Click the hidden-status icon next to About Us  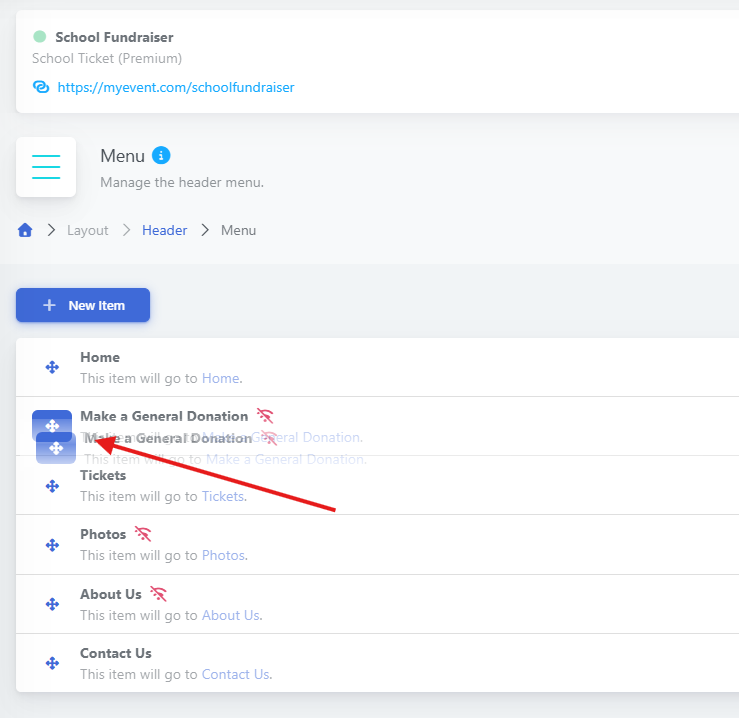click(x=158, y=593)
